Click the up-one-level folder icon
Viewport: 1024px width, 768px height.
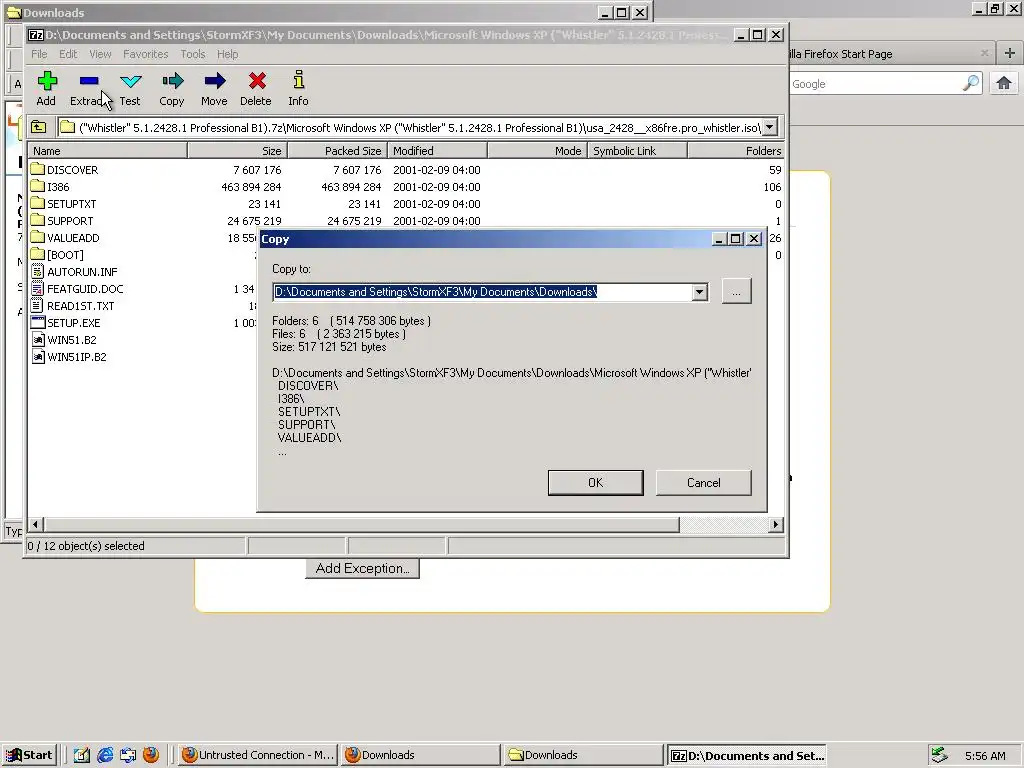pos(39,127)
